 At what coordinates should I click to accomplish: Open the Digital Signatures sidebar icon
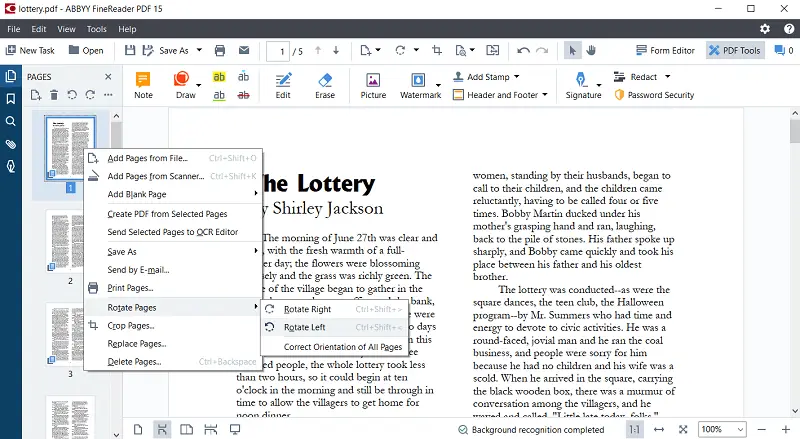pos(11,166)
